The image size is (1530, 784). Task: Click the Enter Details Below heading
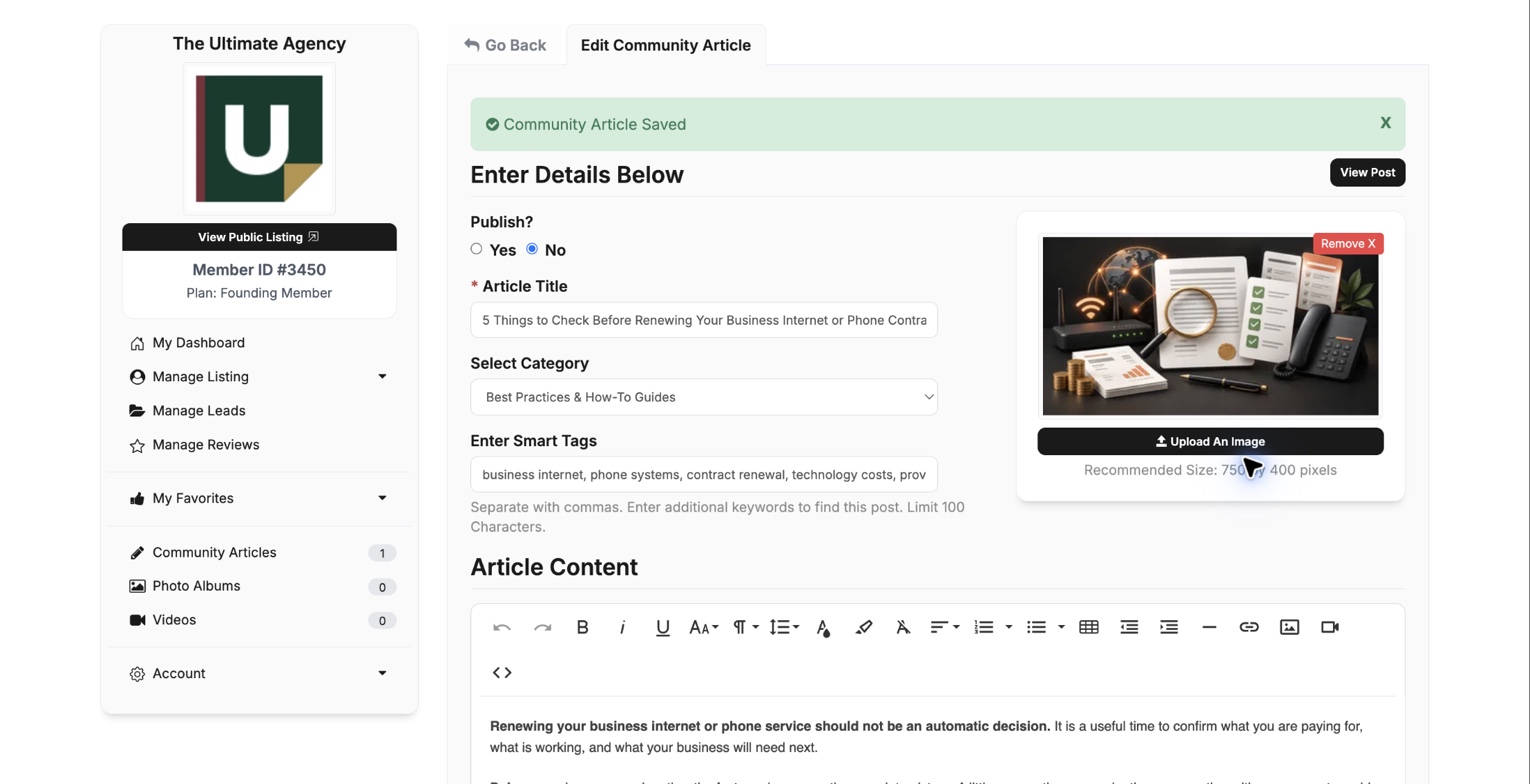click(x=577, y=175)
